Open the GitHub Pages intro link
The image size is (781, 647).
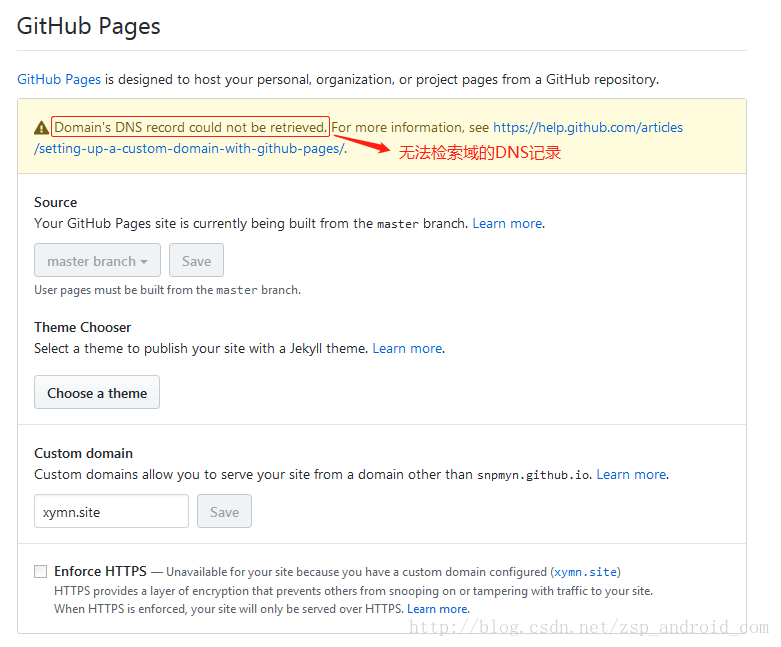click(59, 79)
